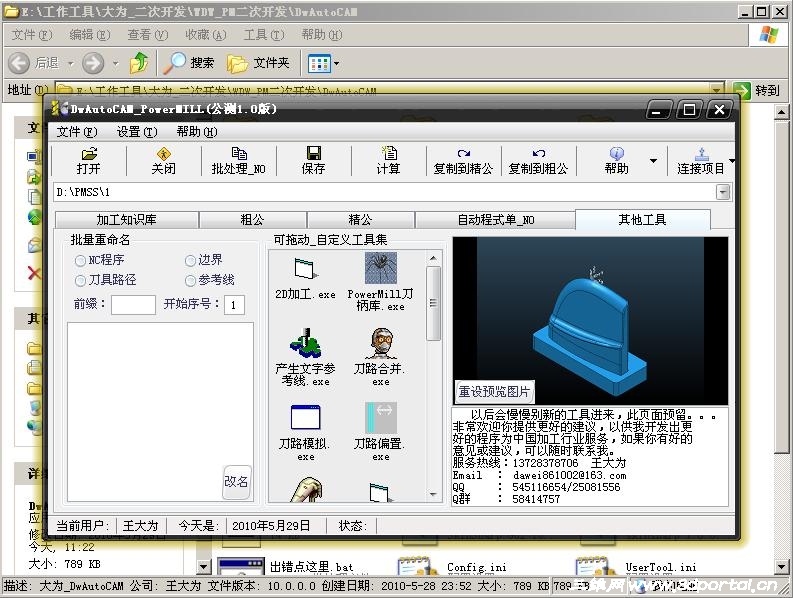Screen dimensions: 793x598
Task: Click the 改名 rename button
Action: 237,482
